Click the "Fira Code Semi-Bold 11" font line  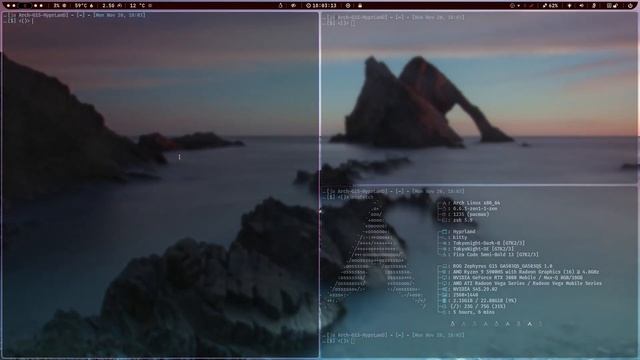point(496,254)
